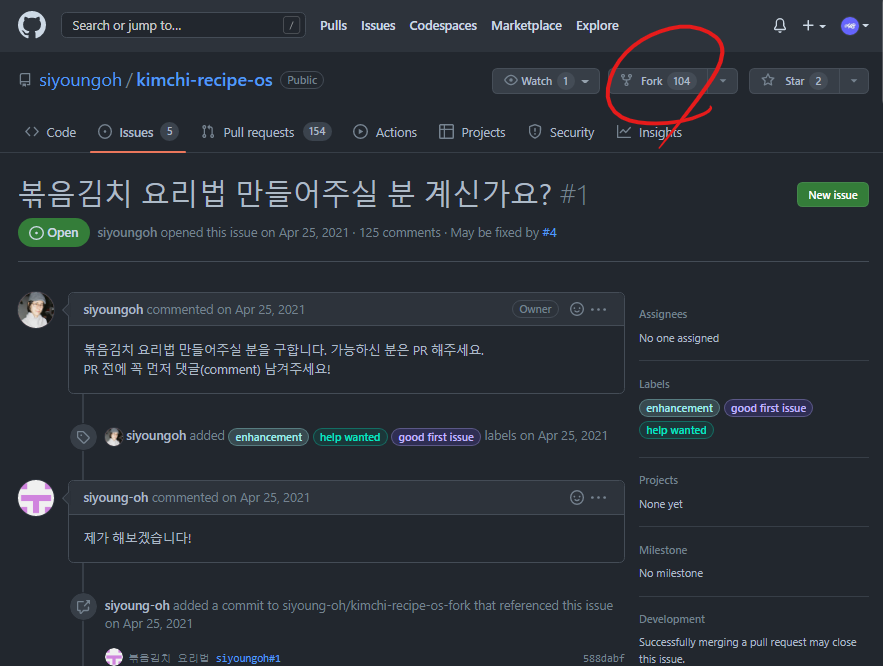Add a reaction to siyoungoh's comment
Viewport: 883px width, 666px height.
pos(577,309)
